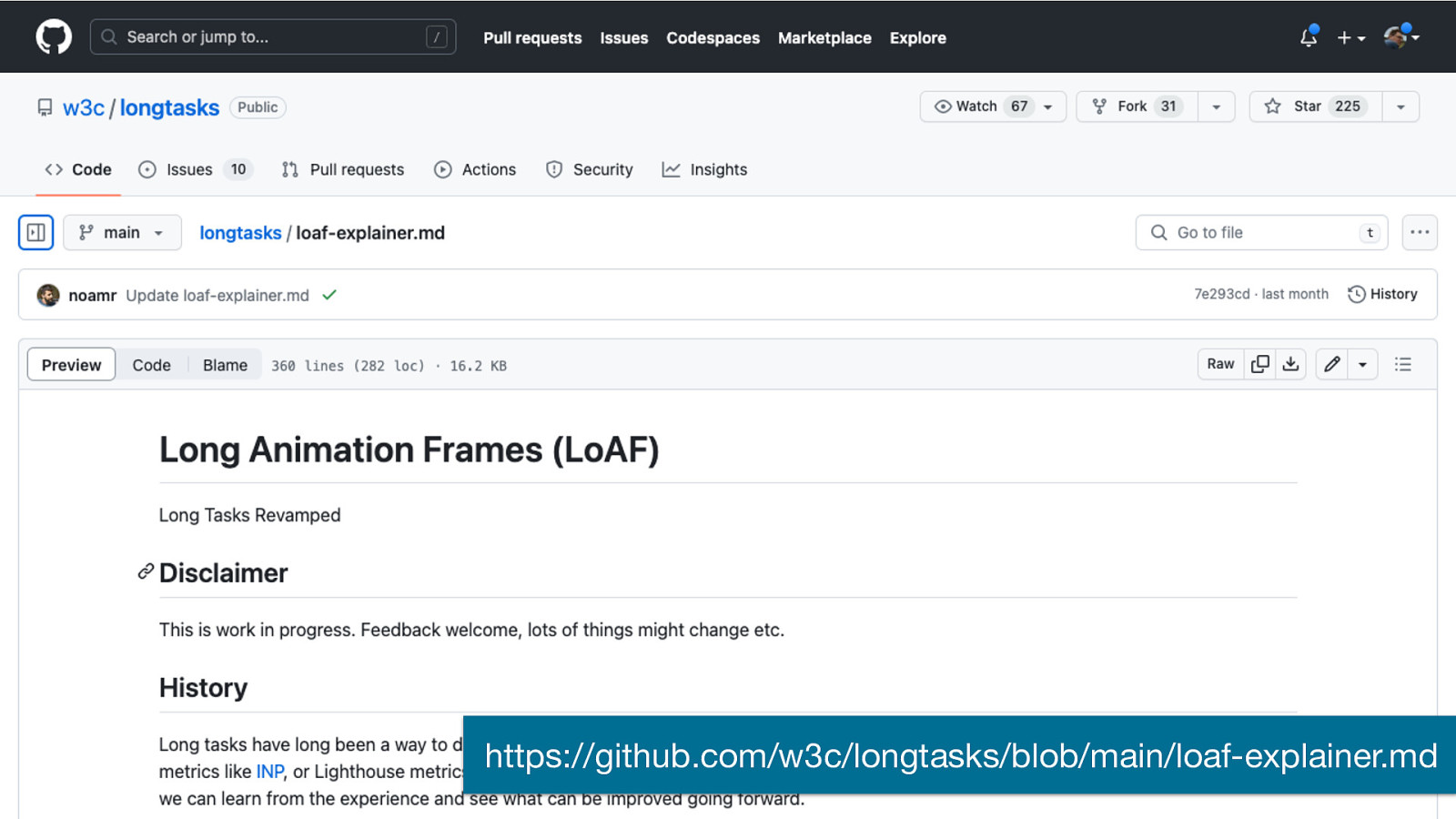Open Codespaces in top navigation

click(713, 38)
